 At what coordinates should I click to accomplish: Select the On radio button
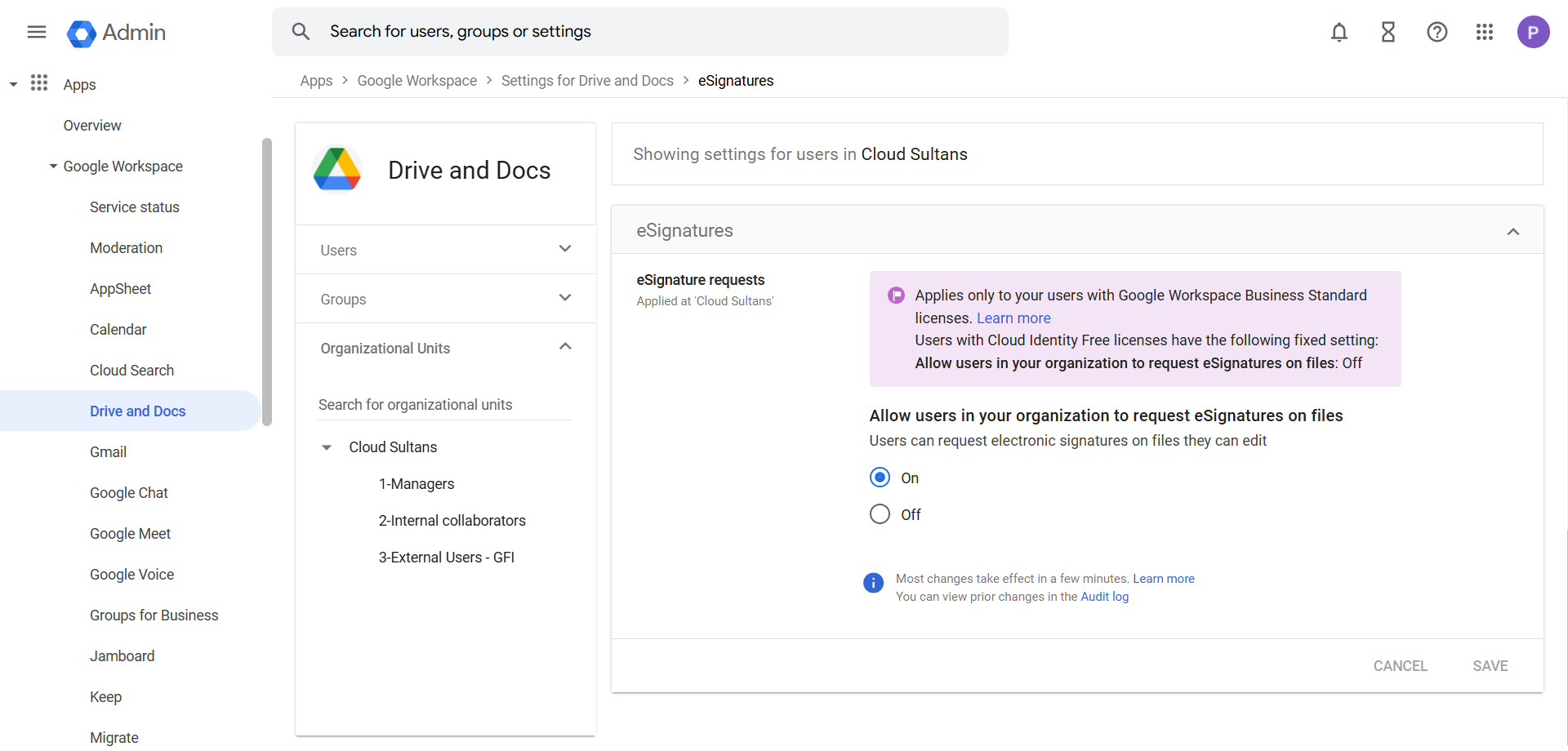point(880,478)
